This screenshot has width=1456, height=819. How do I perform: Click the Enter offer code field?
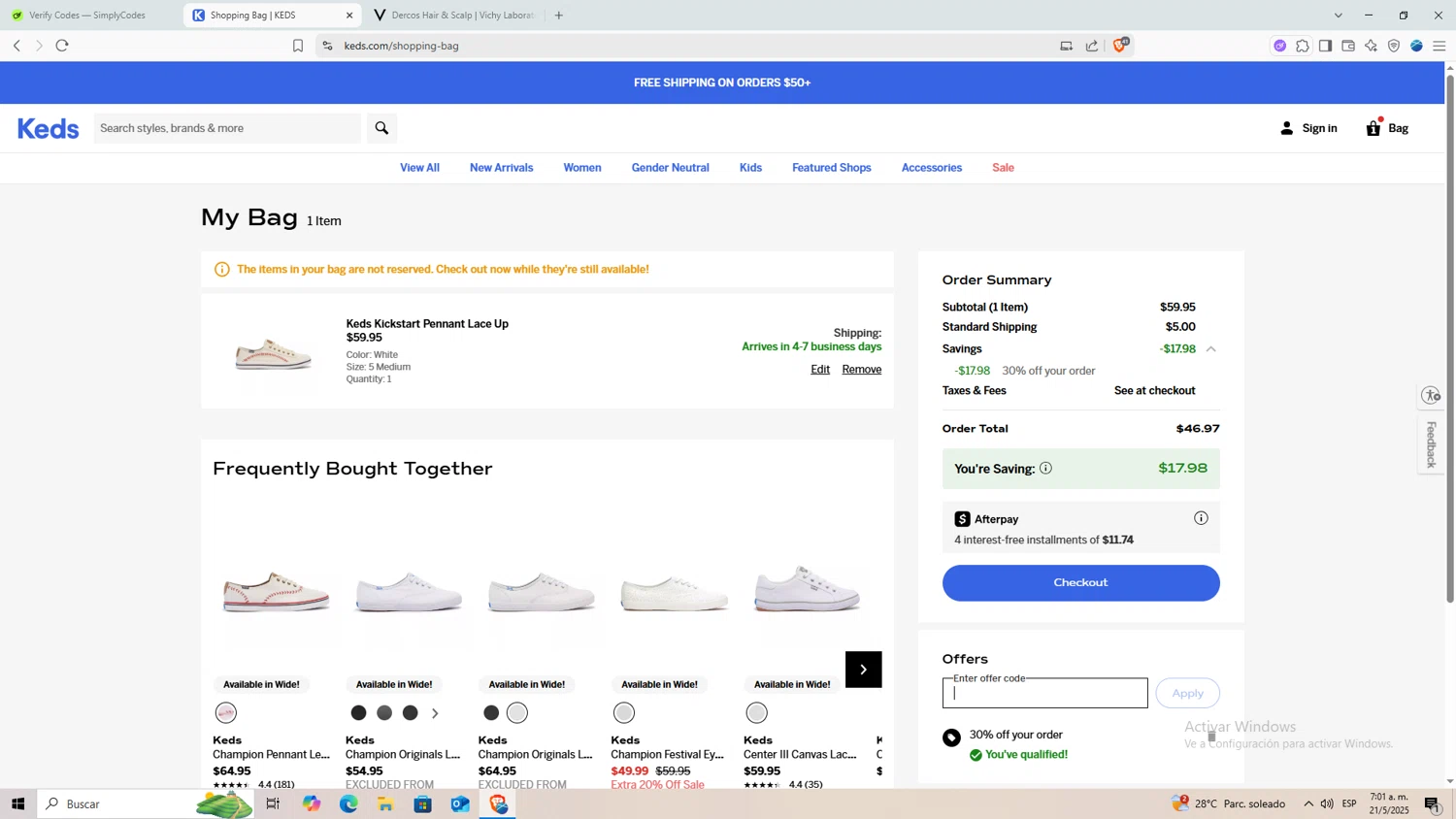[x=1044, y=694]
